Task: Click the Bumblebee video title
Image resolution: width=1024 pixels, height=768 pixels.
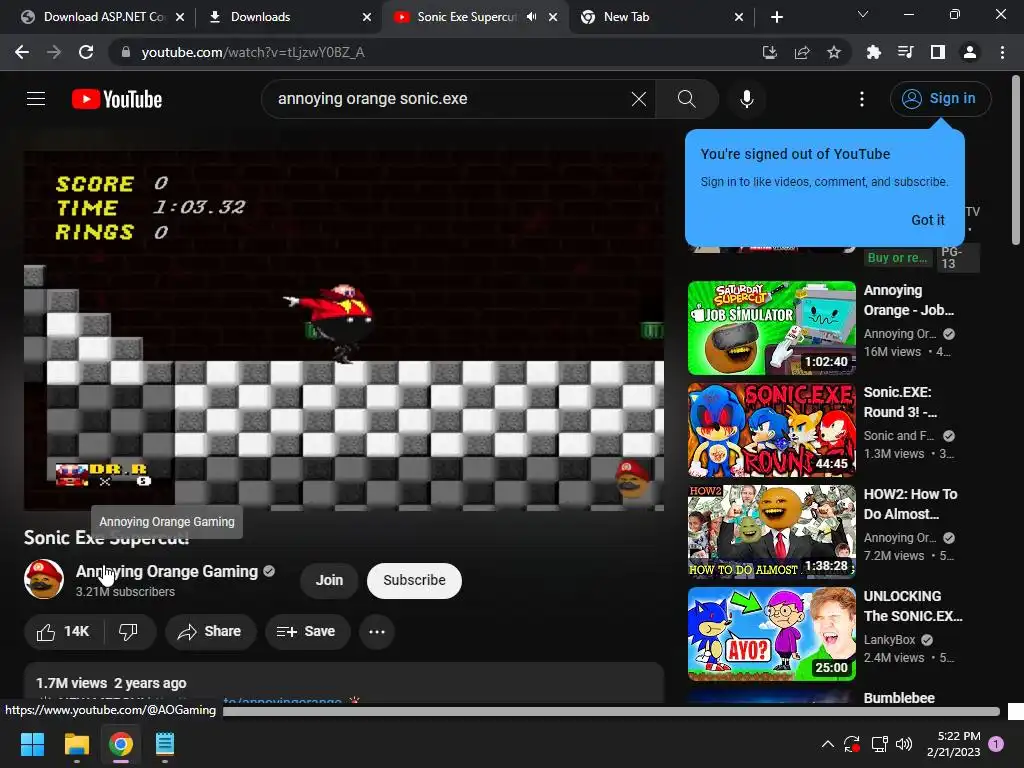Action: point(899,697)
